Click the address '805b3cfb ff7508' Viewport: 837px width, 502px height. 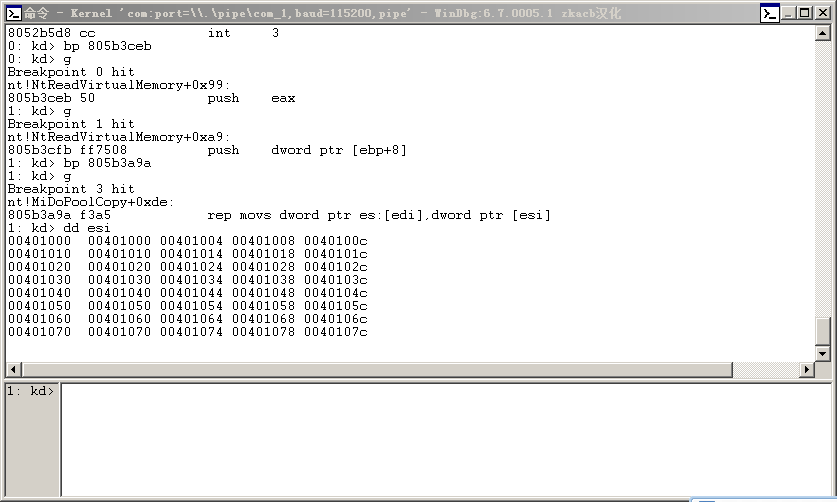click(x=67, y=150)
